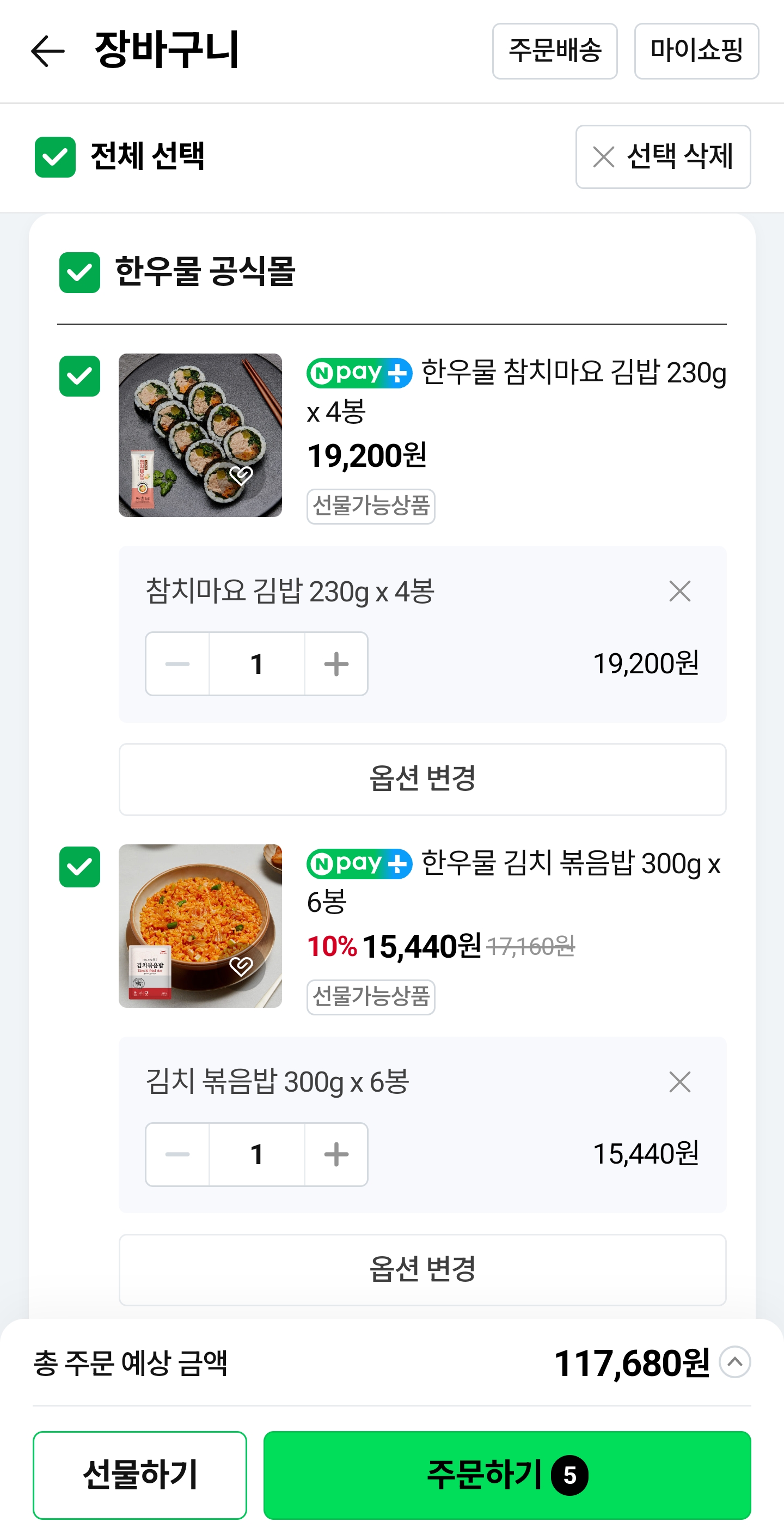This screenshot has width=784, height=1540.
Task: Tap the back arrow icon
Action: [x=48, y=51]
